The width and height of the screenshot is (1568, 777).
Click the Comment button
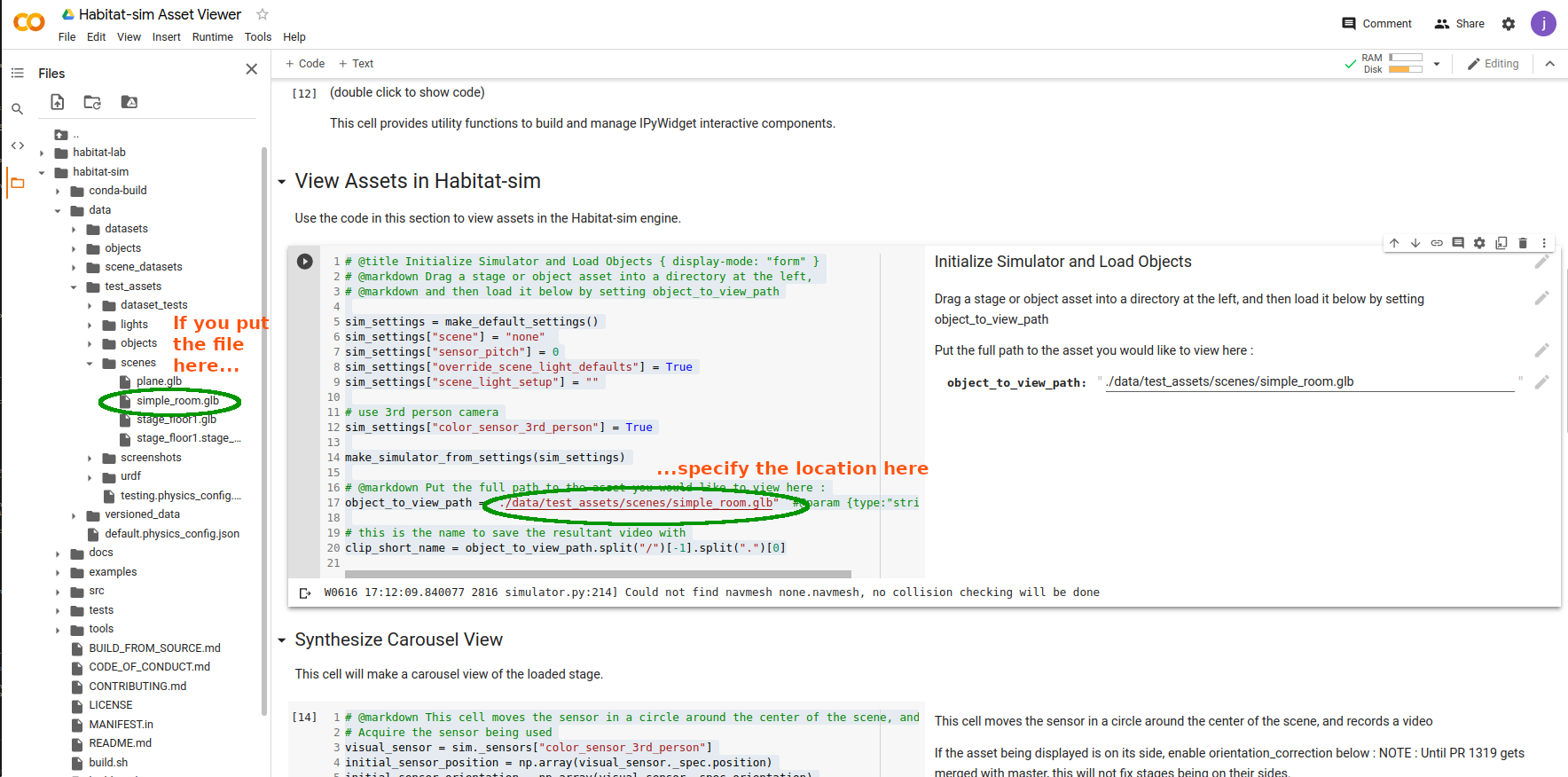[1376, 24]
